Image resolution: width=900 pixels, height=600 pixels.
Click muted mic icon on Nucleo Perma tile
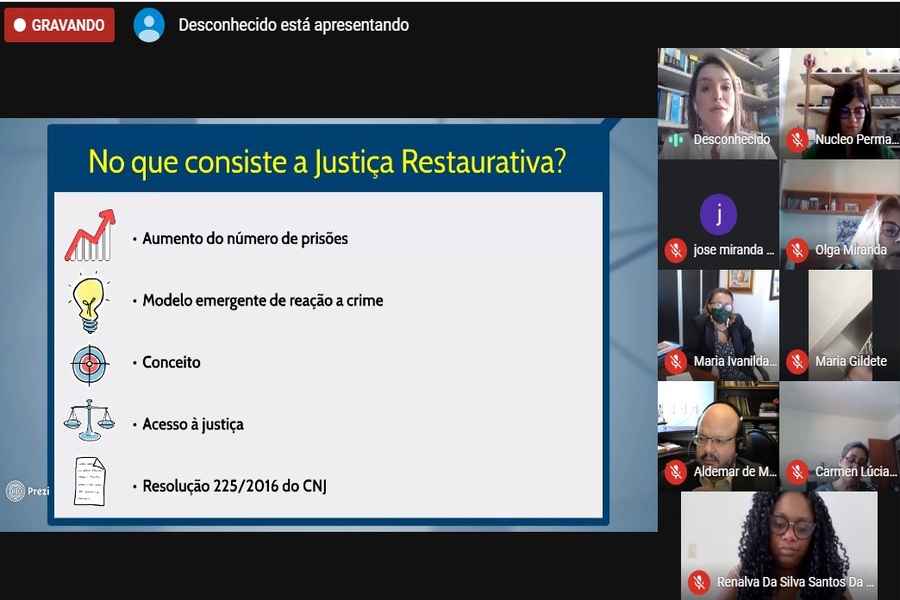797,139
